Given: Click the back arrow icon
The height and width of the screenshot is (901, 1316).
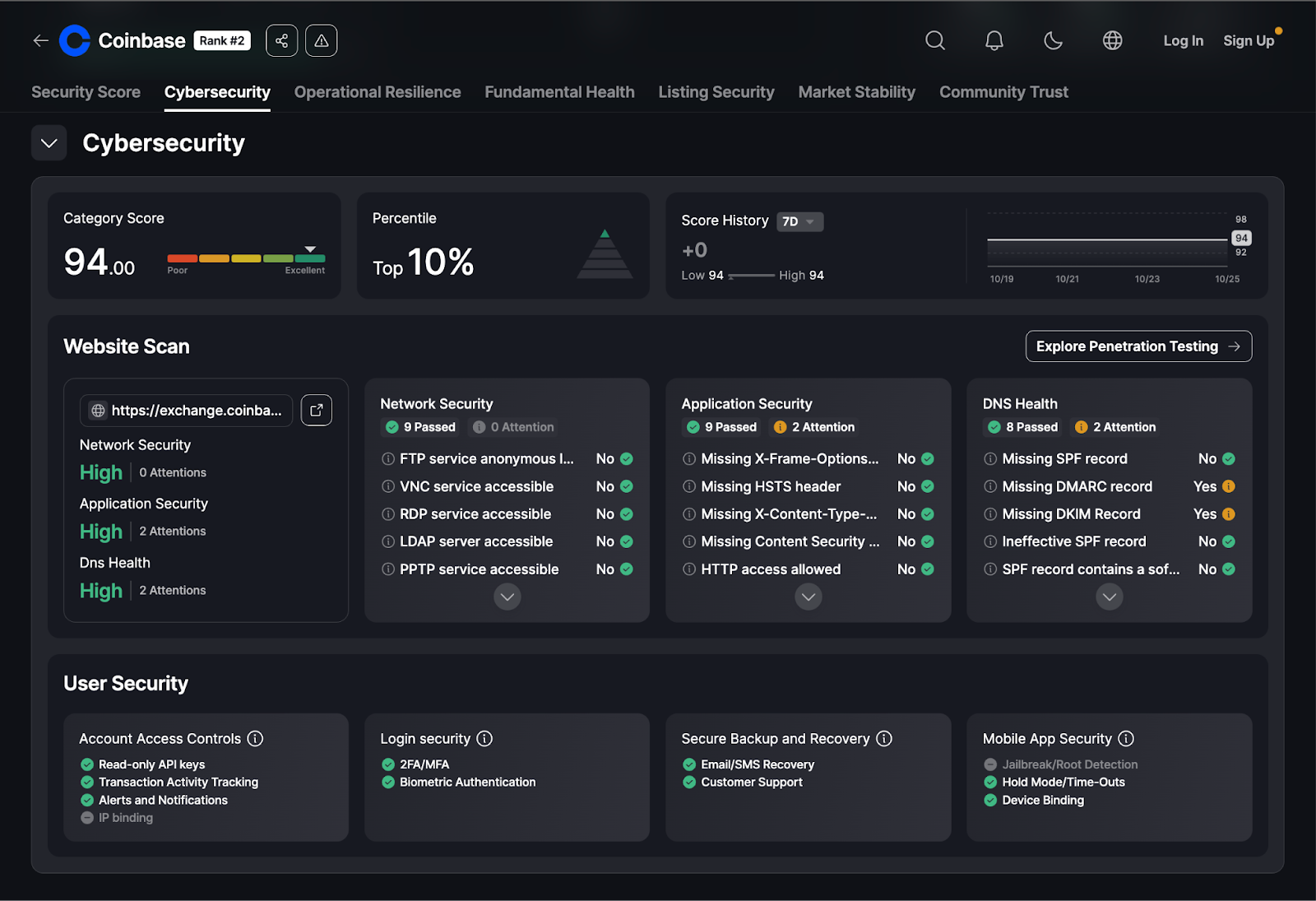Looking at the screenshot, I should tap(40, 40).
